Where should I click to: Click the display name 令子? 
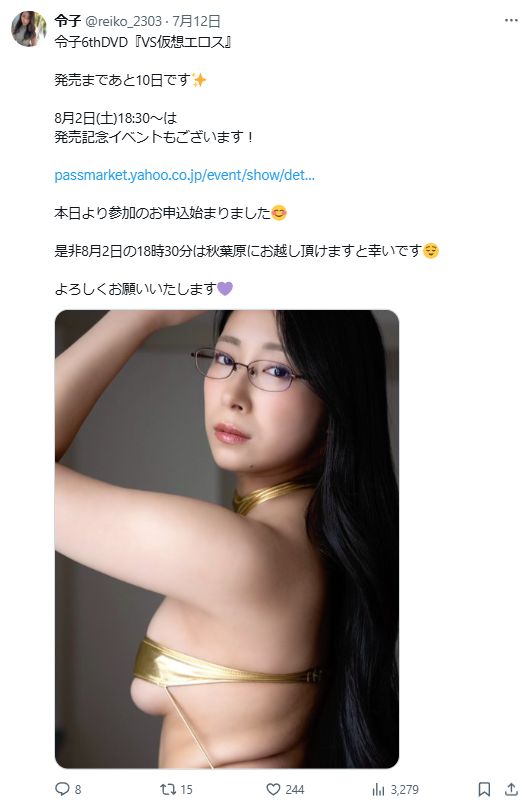(67, 21)
